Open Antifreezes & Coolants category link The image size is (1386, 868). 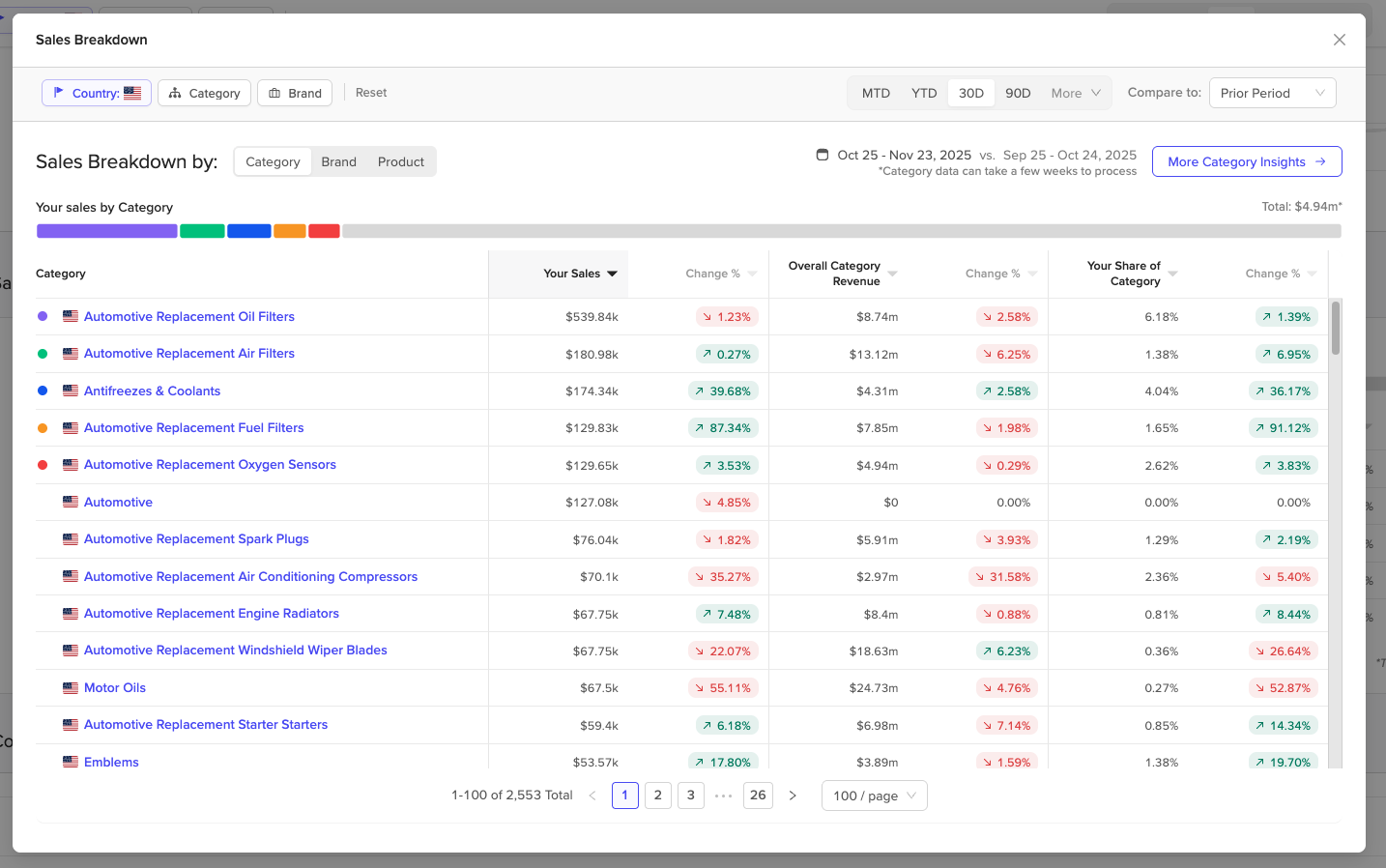point(152,391)
